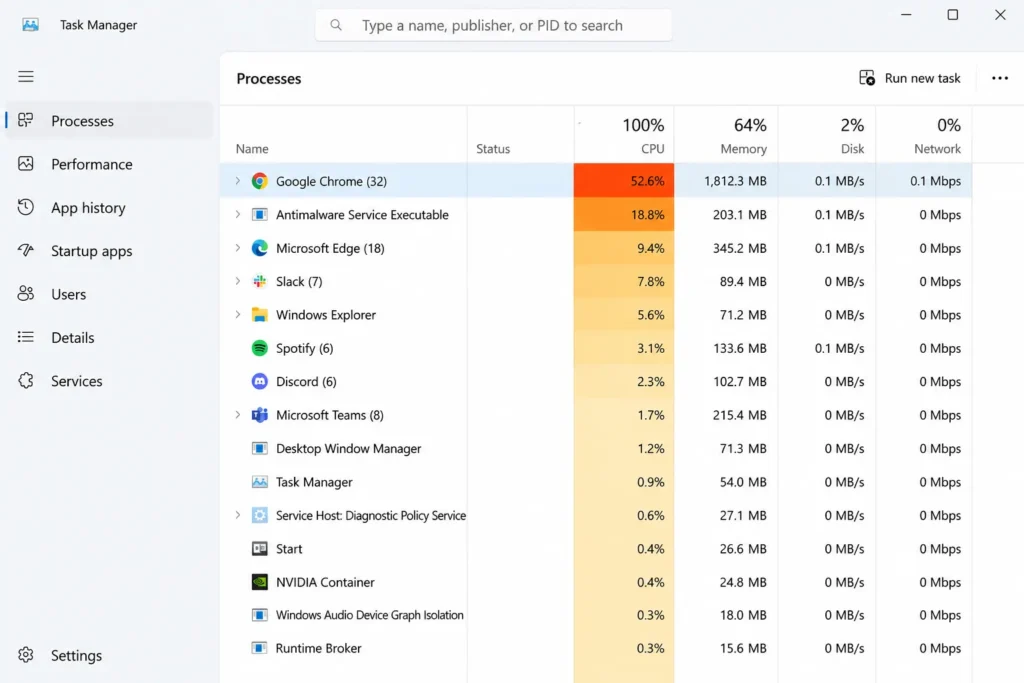The width and height of the screenshot is (1024, 683).
Task: Click the NVIDIA Container icon
Action: pyautogui.click(x=259, y=582)
